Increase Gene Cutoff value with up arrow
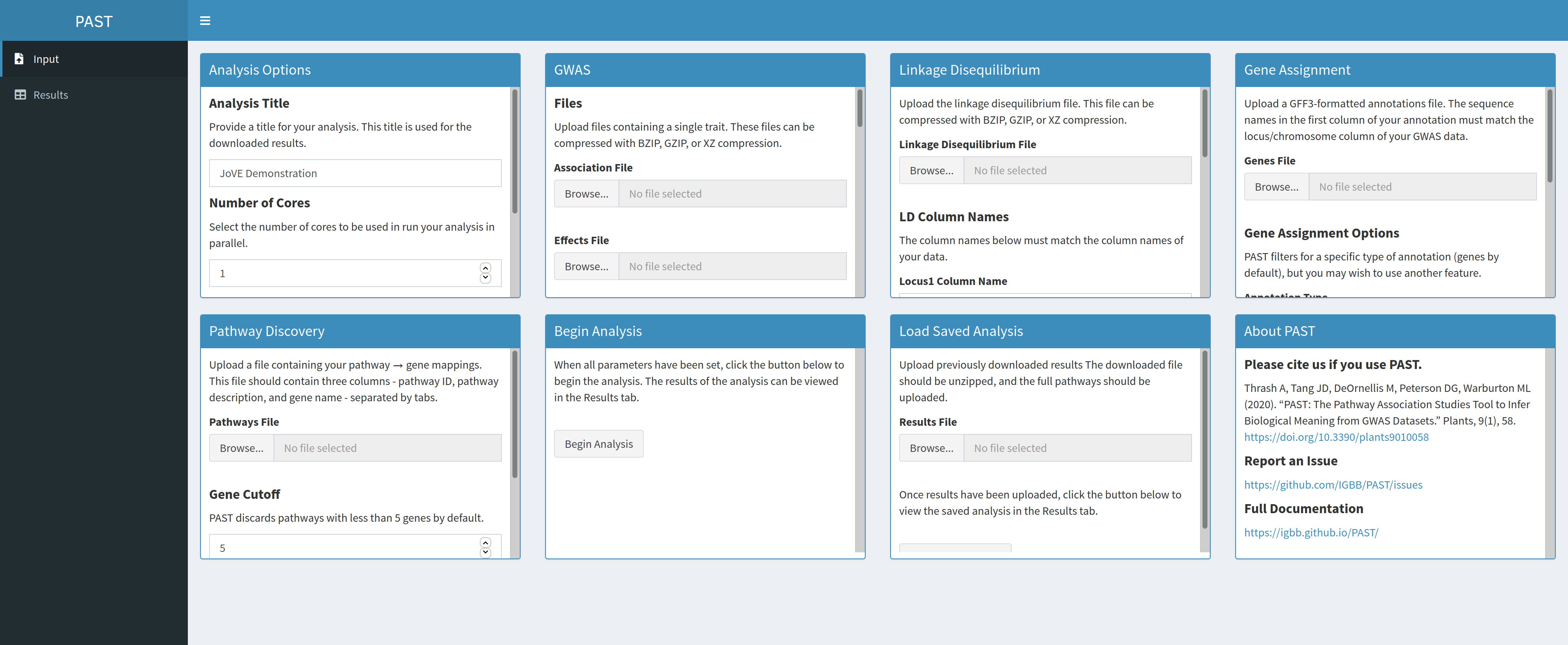 [485, 542]
